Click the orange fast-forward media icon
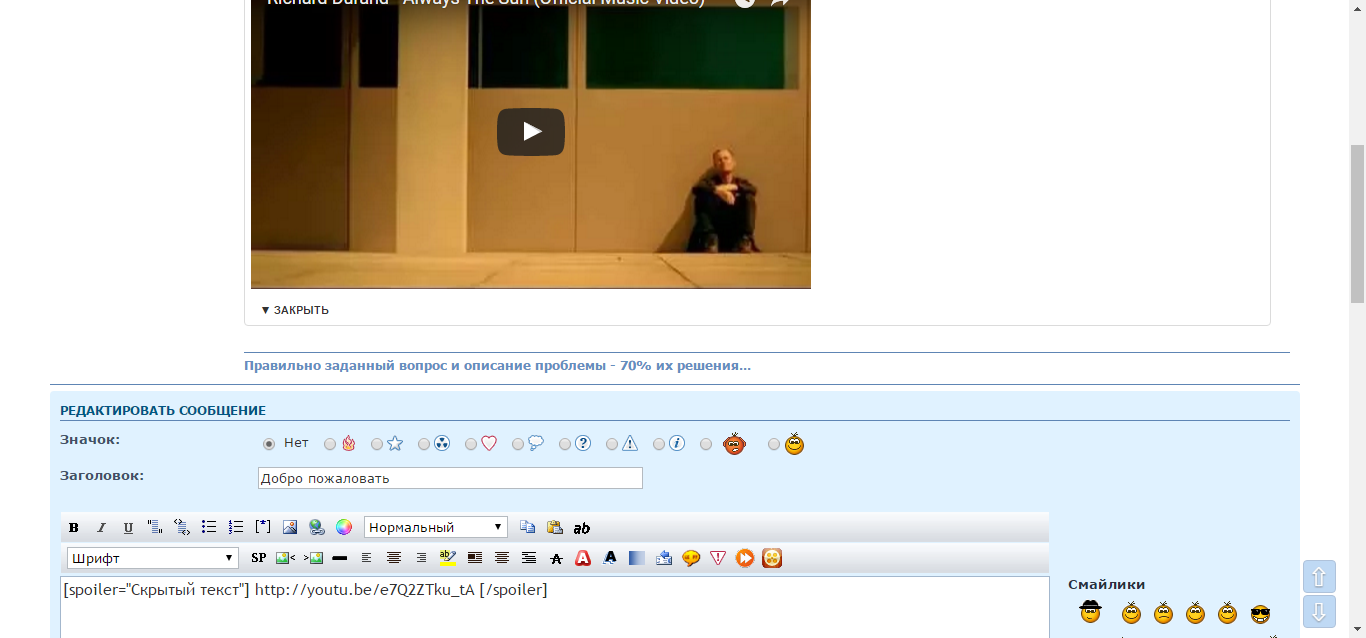1366x638 pixels. point(745,558)
